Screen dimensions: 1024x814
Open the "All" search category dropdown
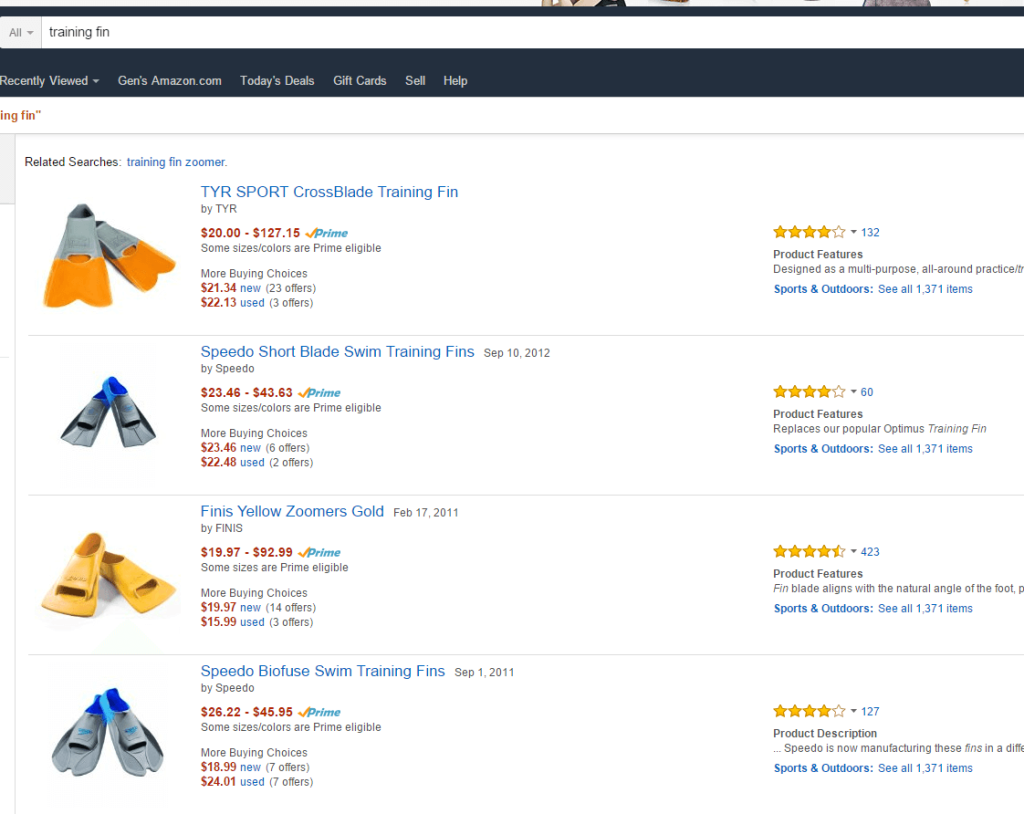(20, 31)
